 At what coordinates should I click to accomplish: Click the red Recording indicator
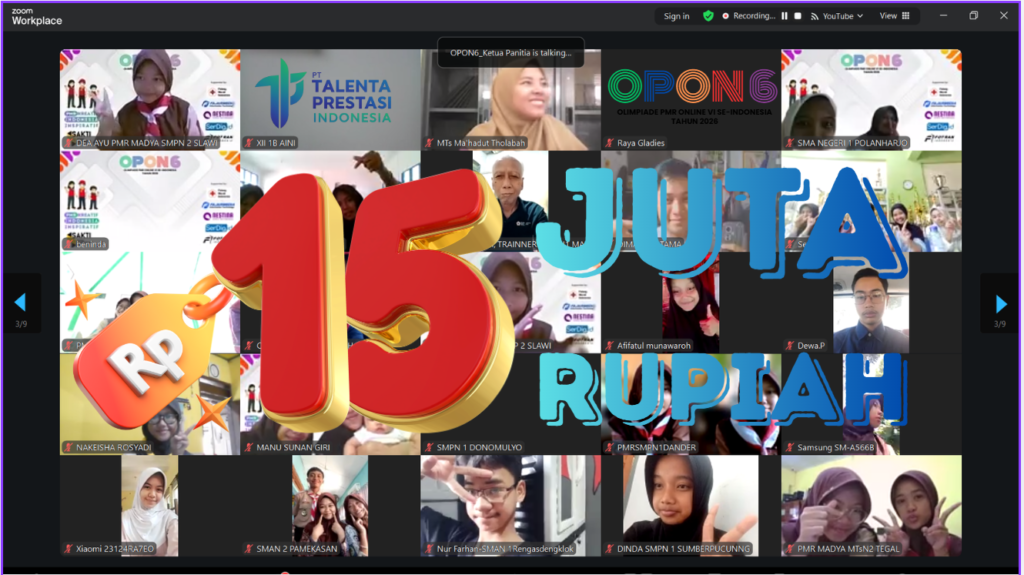pos(748,16)
